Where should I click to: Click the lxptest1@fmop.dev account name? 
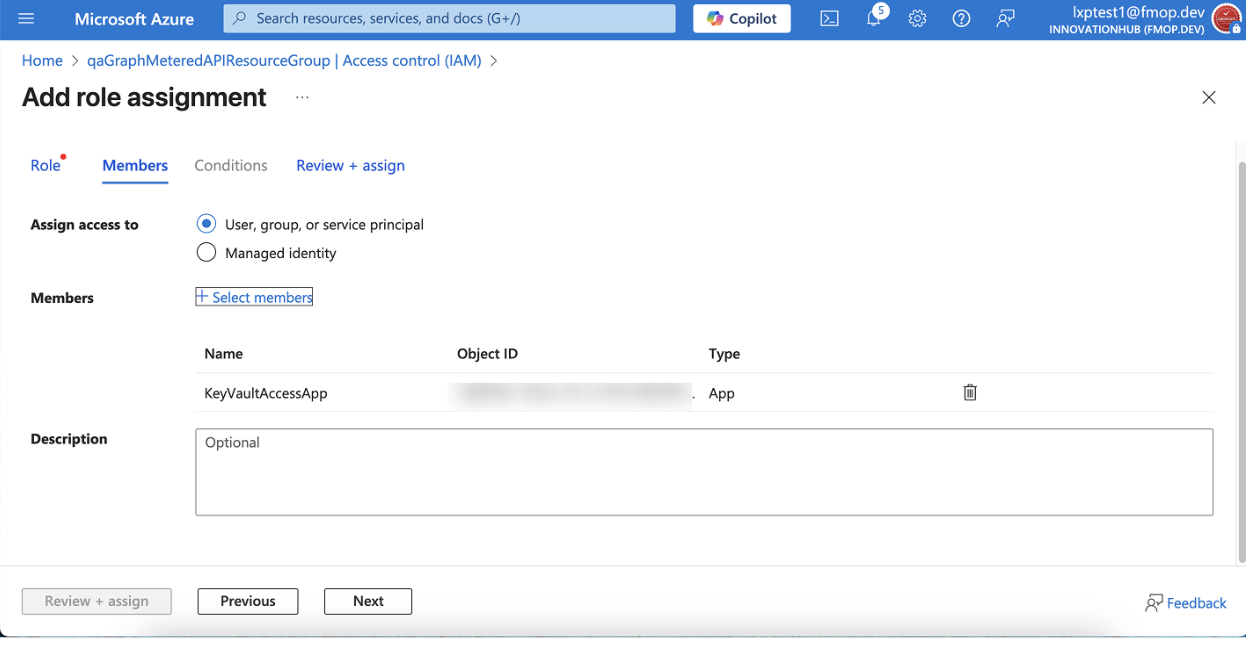[x=1140, y=11]
